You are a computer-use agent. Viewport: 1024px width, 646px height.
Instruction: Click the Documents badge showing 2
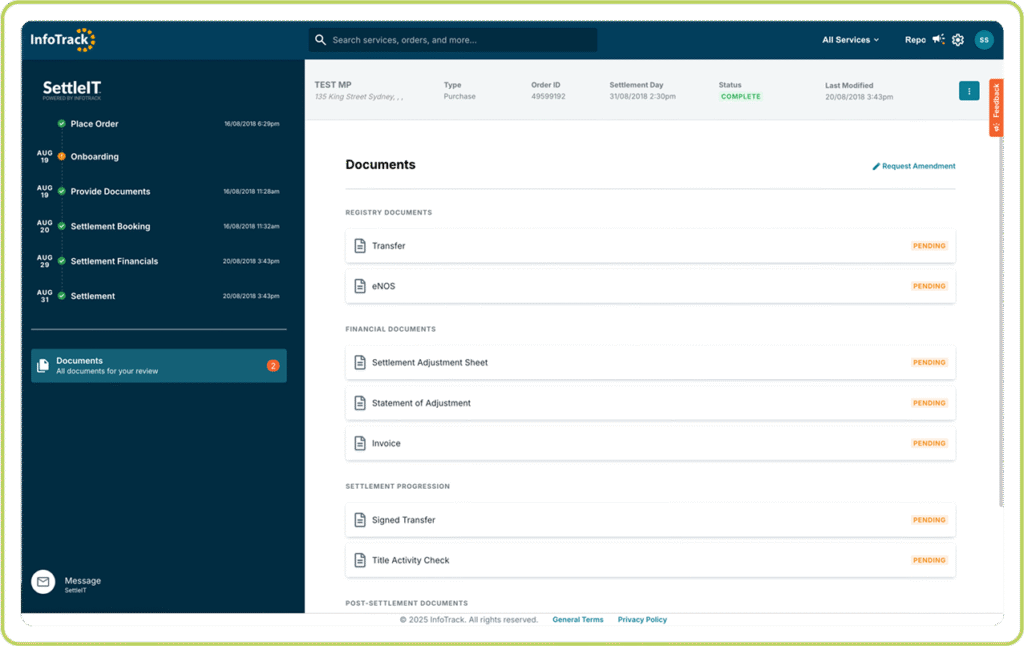(x=273, y=366)
